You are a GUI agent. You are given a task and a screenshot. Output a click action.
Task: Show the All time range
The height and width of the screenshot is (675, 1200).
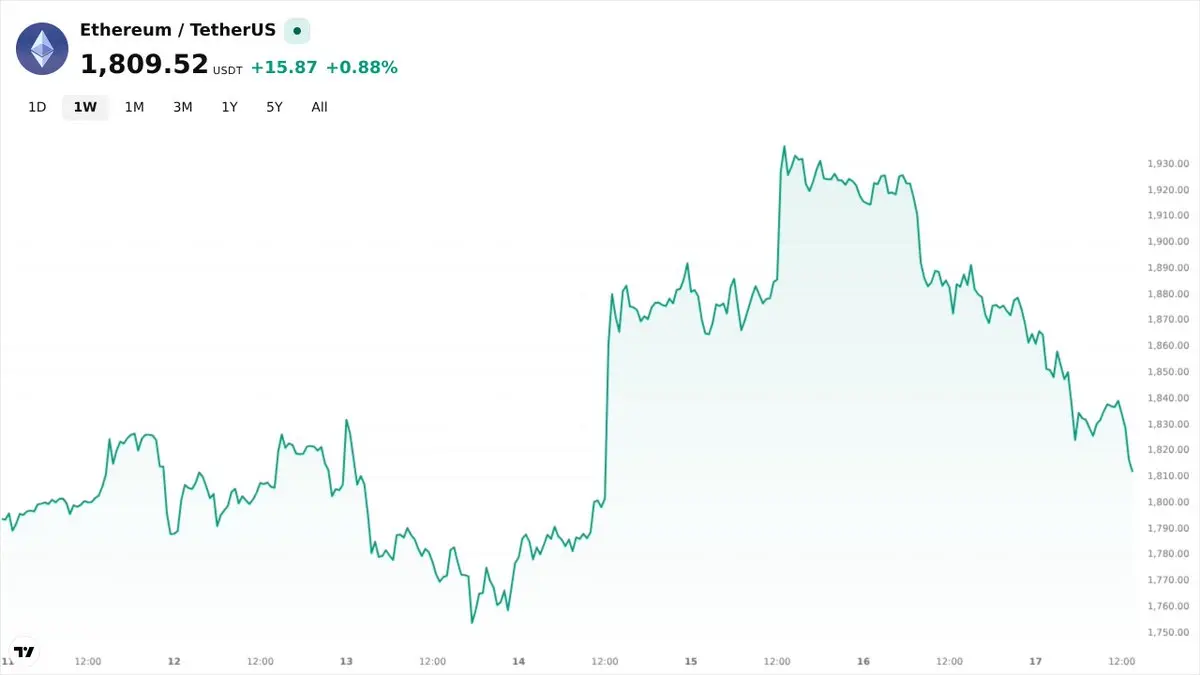pyautogui.click(x=319, y=107)
